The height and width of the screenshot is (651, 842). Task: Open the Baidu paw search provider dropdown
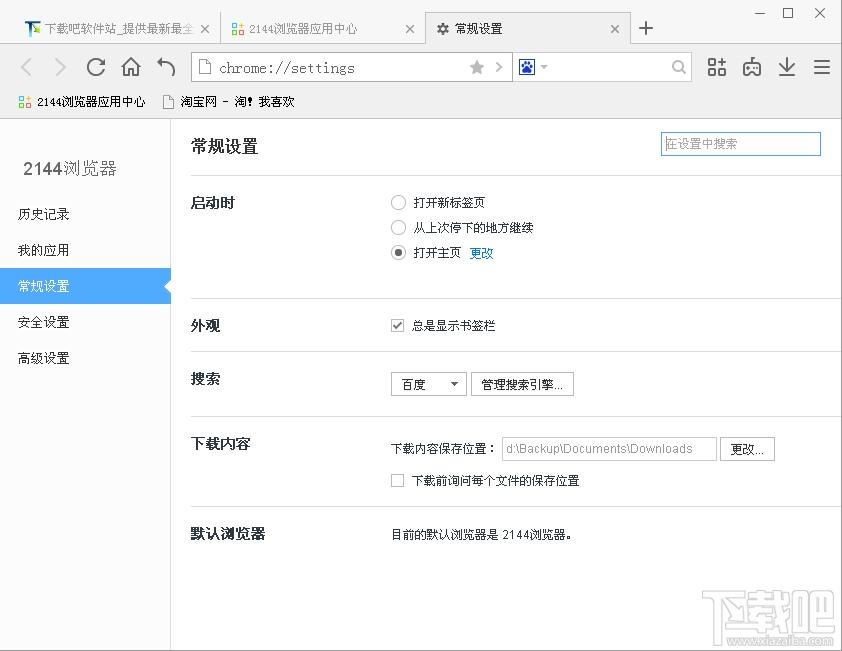[533, 67]
